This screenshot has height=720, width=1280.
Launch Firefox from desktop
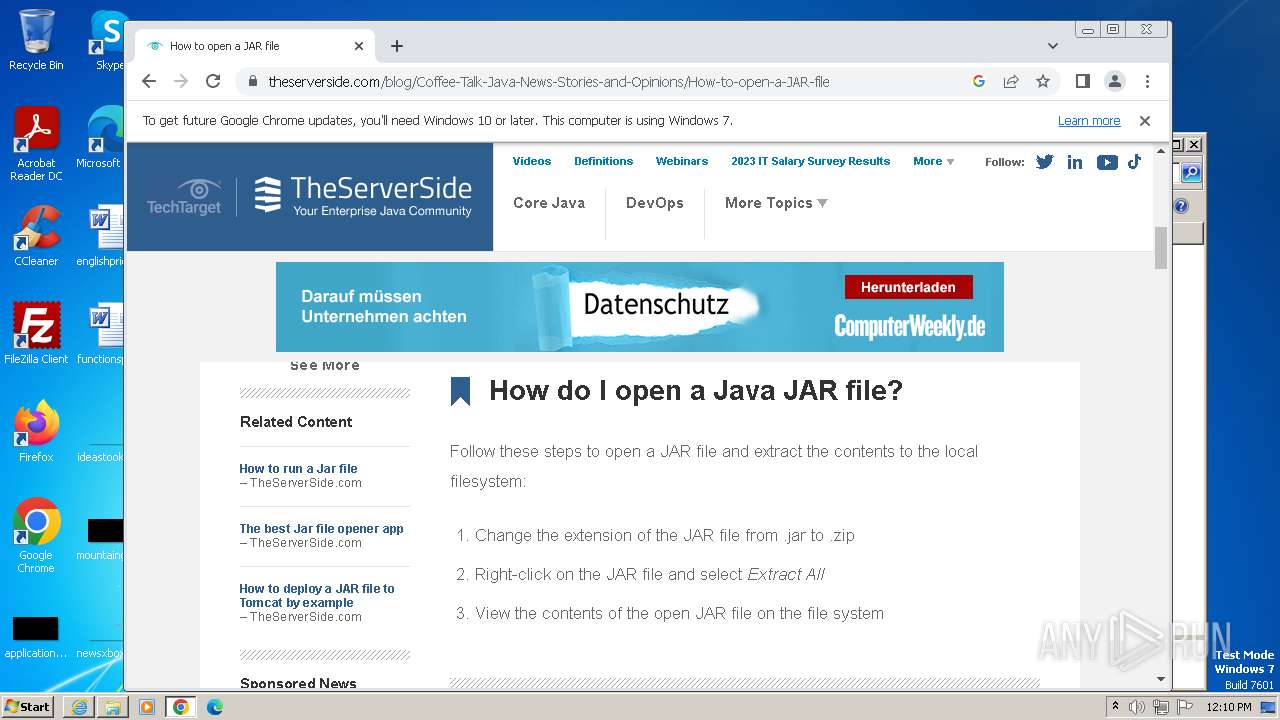pos(36,432)
